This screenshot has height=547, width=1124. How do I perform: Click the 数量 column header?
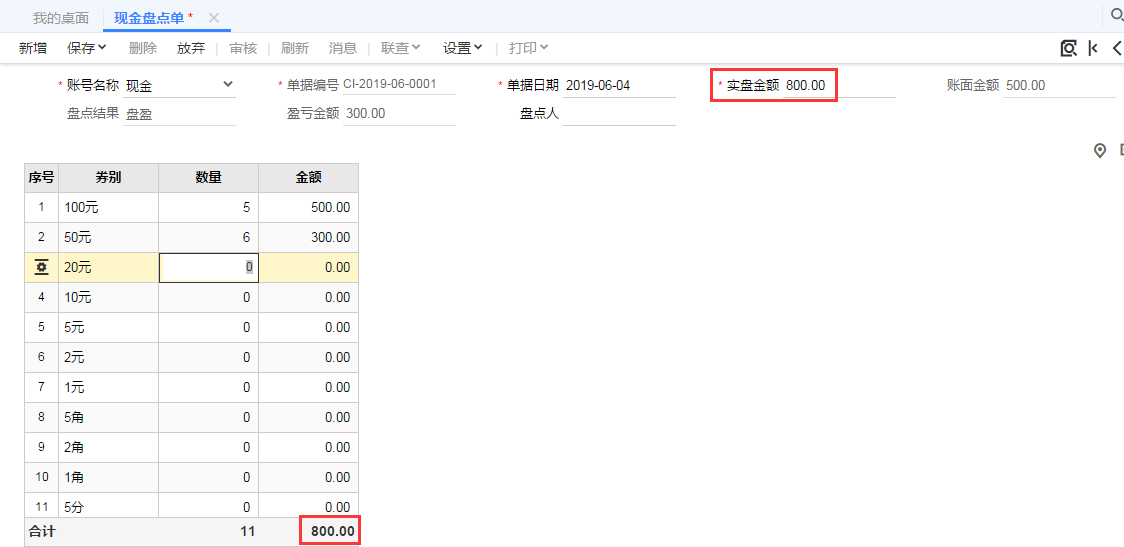click(208, 178)
